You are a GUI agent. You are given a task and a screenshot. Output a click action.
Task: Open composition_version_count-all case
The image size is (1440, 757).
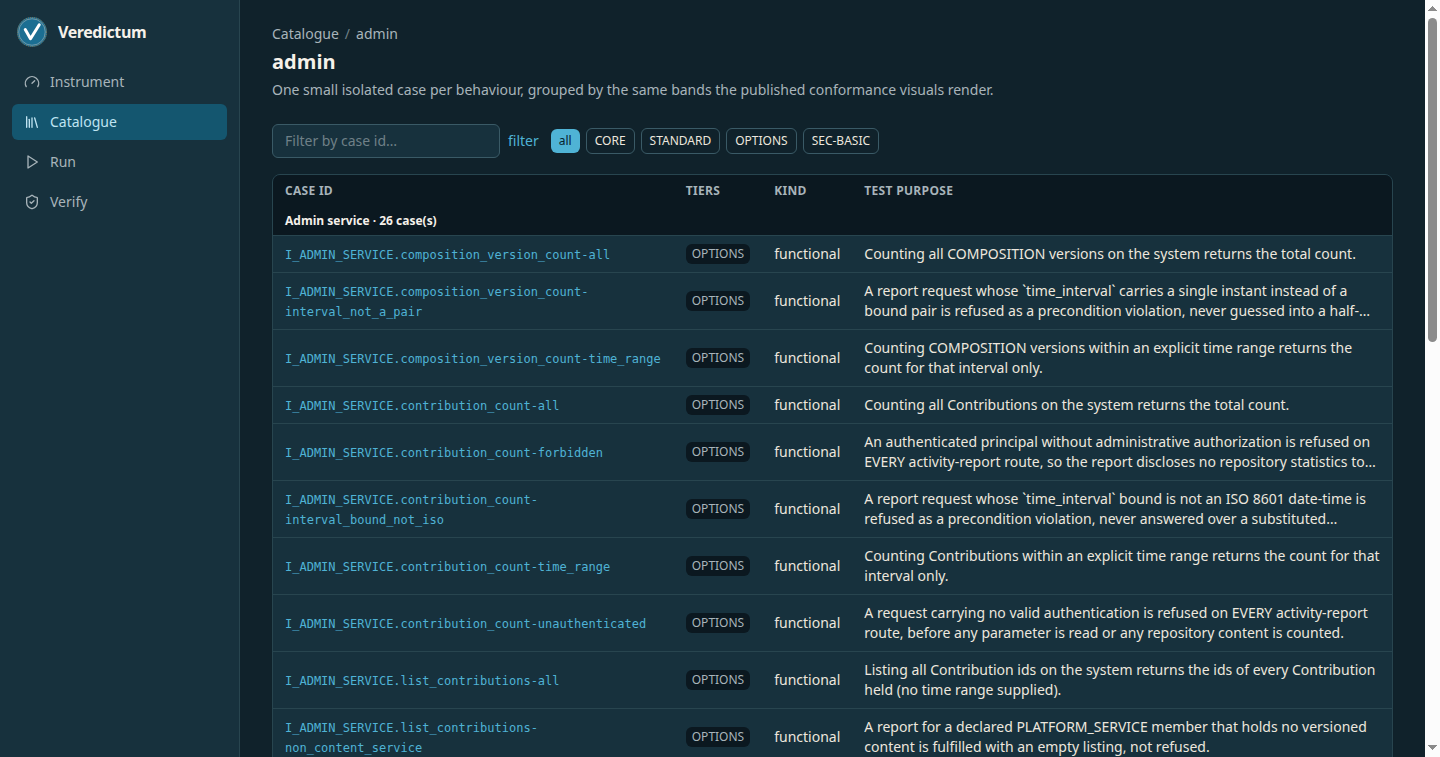[x=447, y=254]
